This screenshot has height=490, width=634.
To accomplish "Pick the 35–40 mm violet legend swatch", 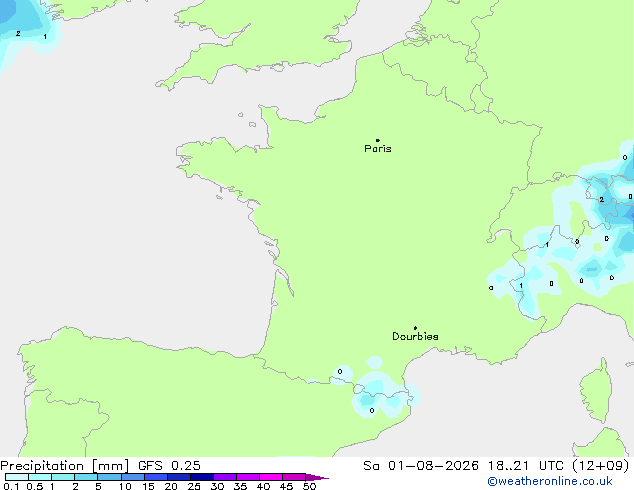I will [x=247, y=477].
